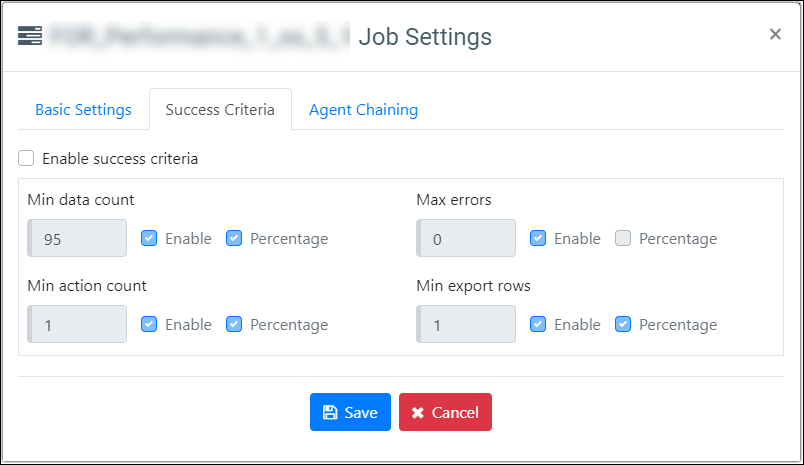Open the Basic Settings tab
Viewport: 804px width, 465px height.
click(84, 110)
